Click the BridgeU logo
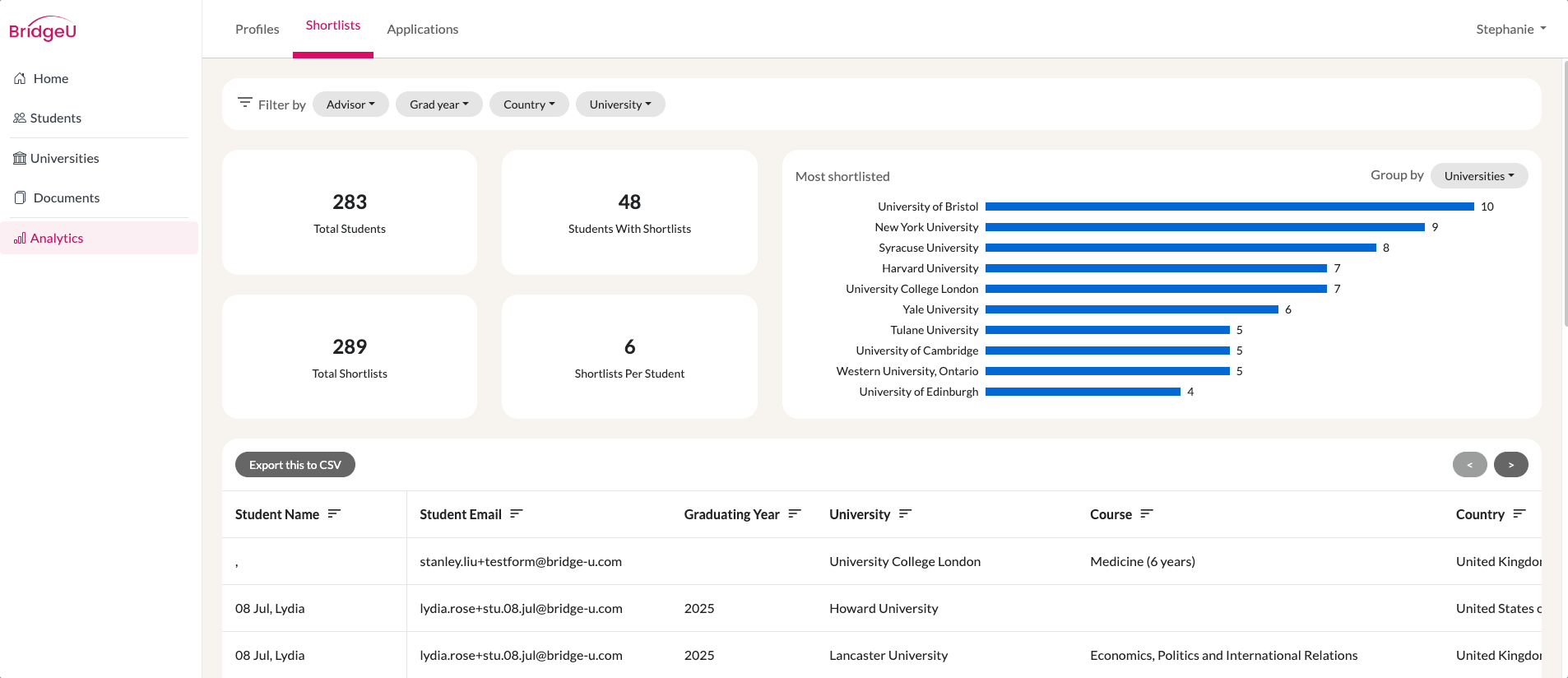Screen dimensions: 1568x678 (43, 29)
